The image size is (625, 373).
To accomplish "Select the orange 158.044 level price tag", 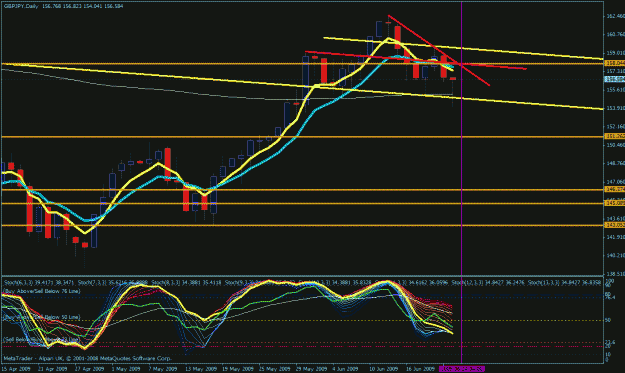I will coord(615,63).
